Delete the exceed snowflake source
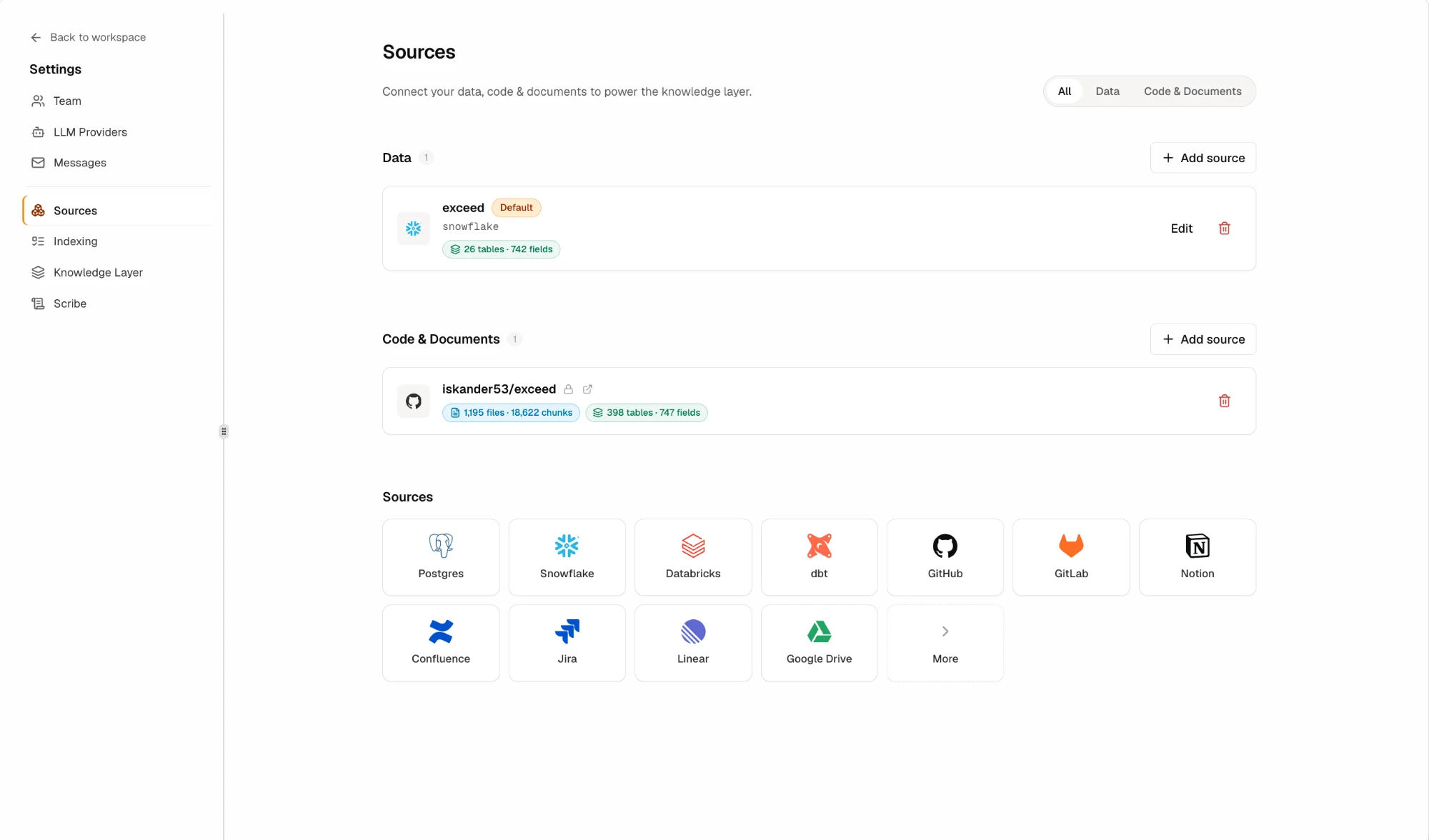This screenshot has height=840, width=1429. click(x=1225, y=229)
